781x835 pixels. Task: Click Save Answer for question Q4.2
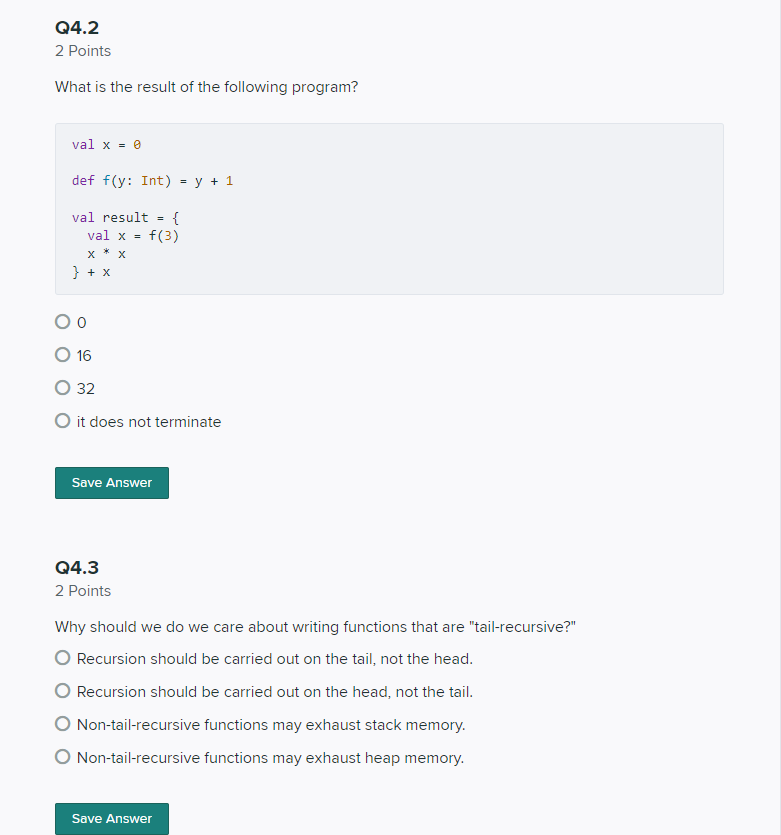tap(111, 482)
